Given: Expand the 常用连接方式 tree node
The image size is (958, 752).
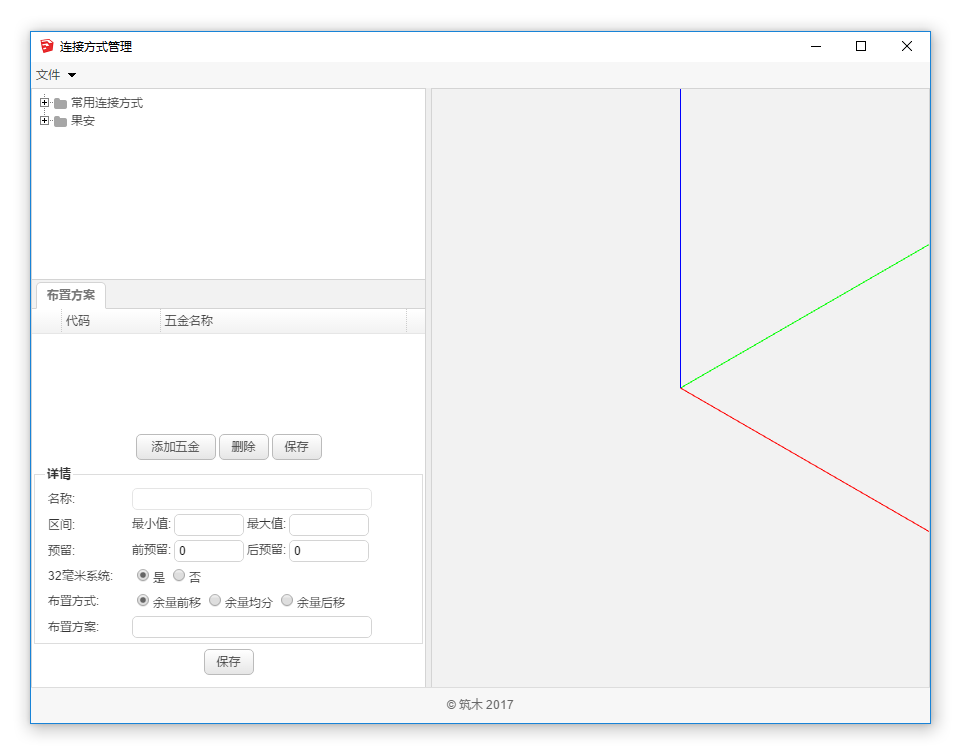Looking at the screenshot, I should (x=44, y=103).
